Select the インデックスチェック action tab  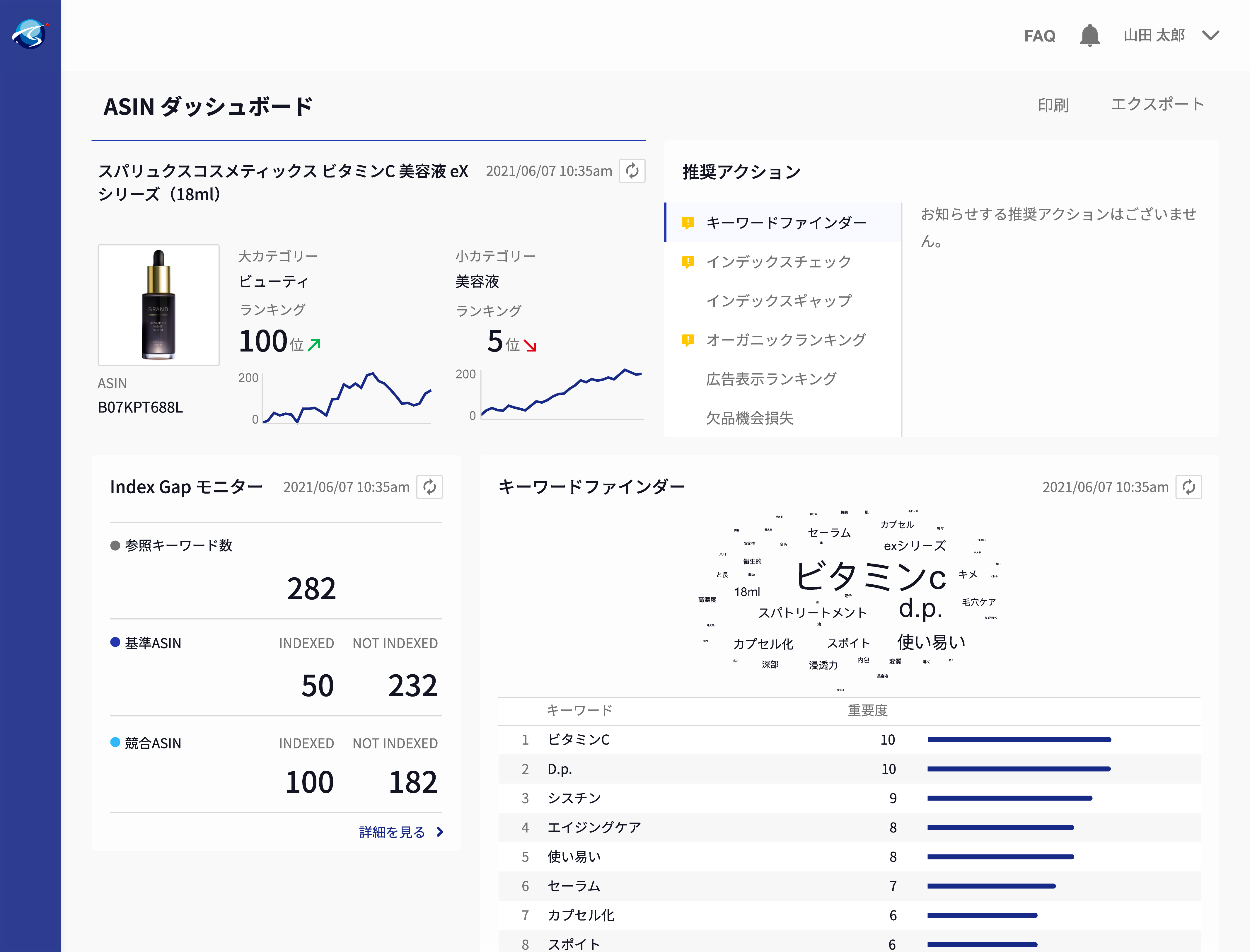pyautogui.click(x=783, y=261)
